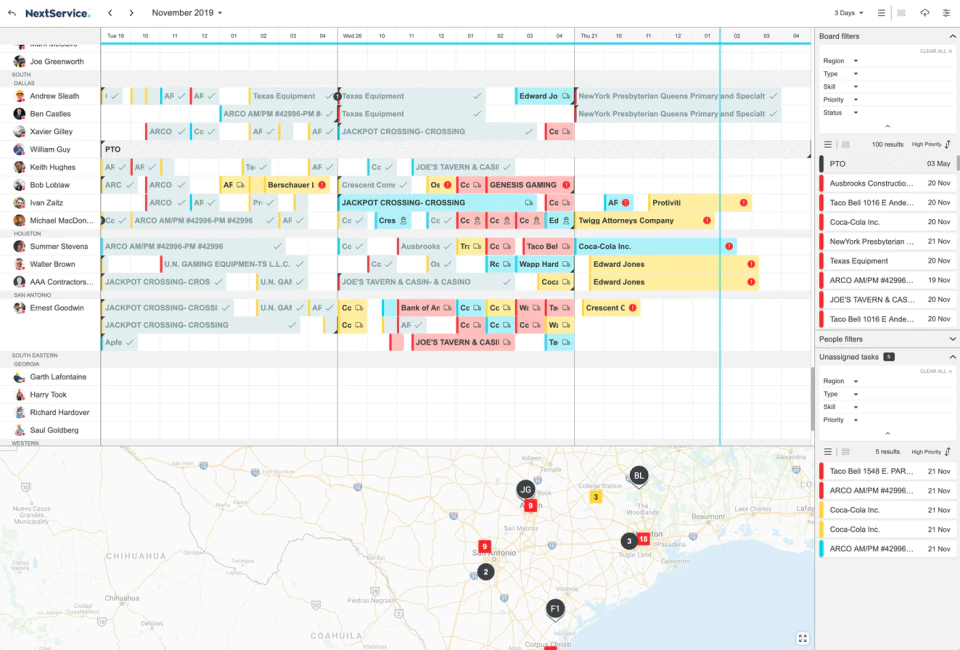This screenshot has height=650, width=960.
Task: Open Priority dropdown in Board filters
Action: coord(840,99)
